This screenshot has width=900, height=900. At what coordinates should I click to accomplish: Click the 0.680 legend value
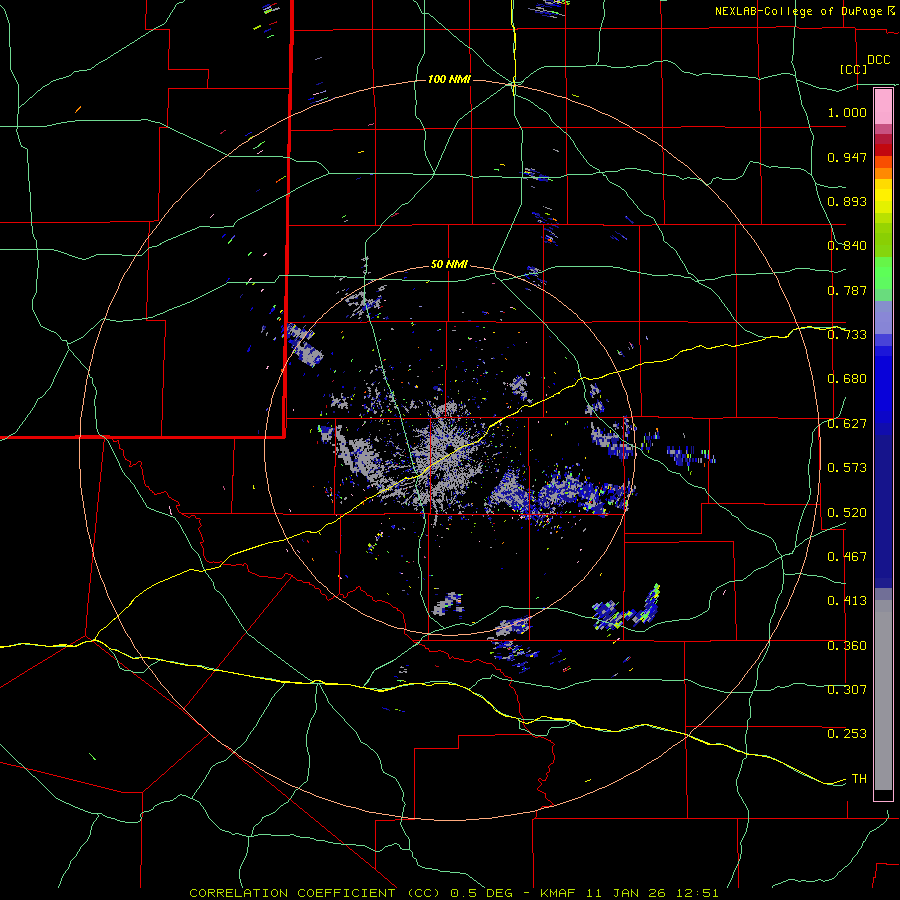(x=847, y=379)
